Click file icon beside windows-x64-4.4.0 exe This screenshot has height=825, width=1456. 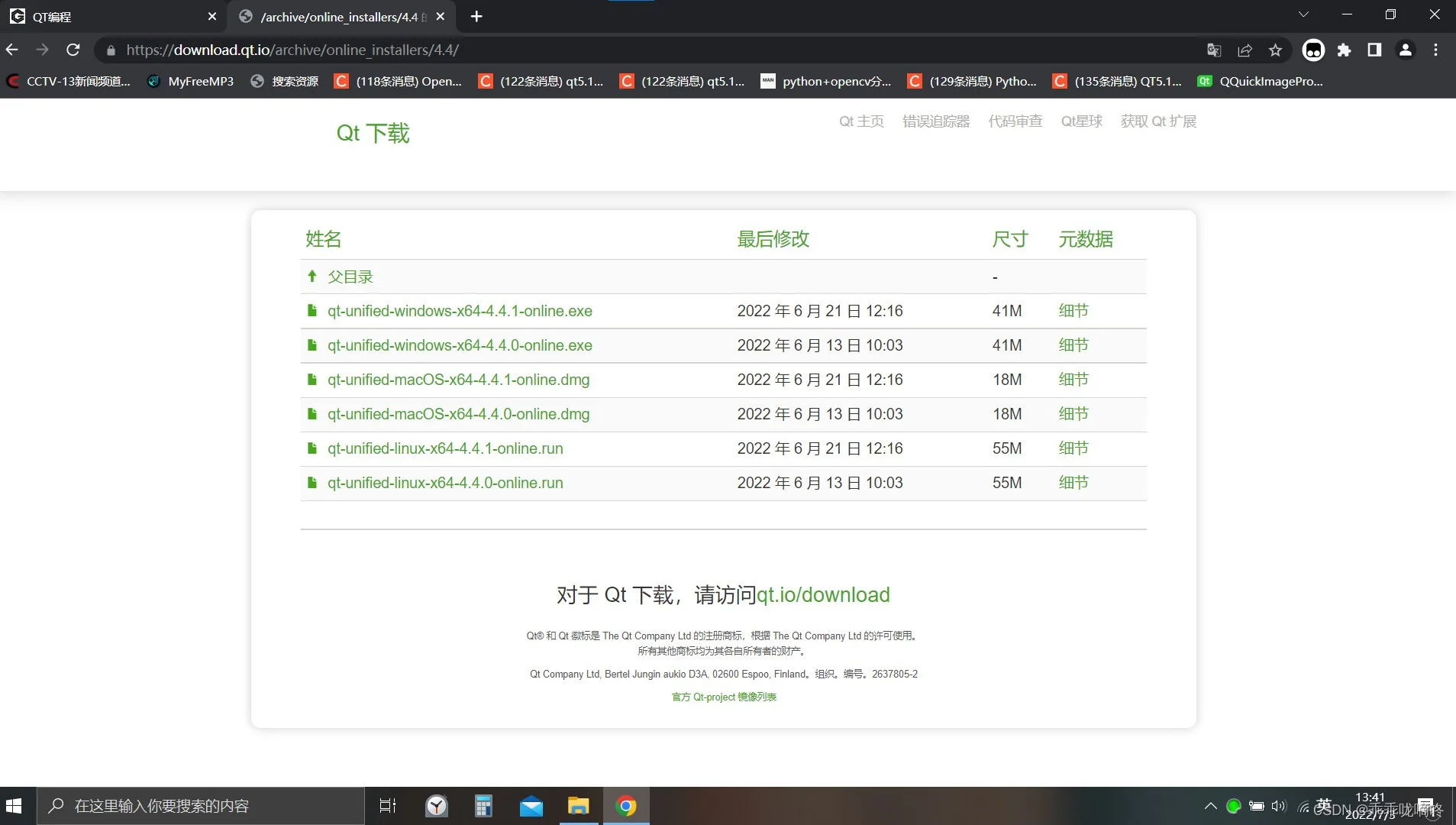pyautogui.click(x=312, y=345)
